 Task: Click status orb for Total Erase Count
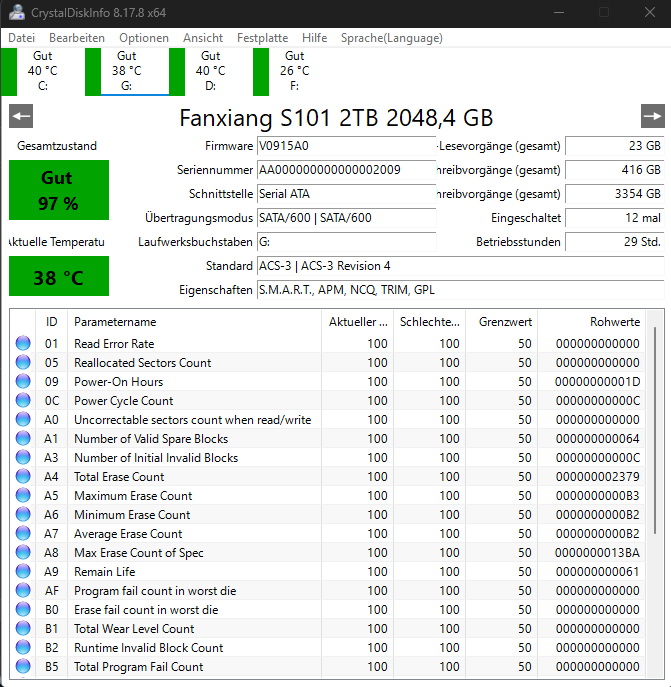click(x=23, y=476)
